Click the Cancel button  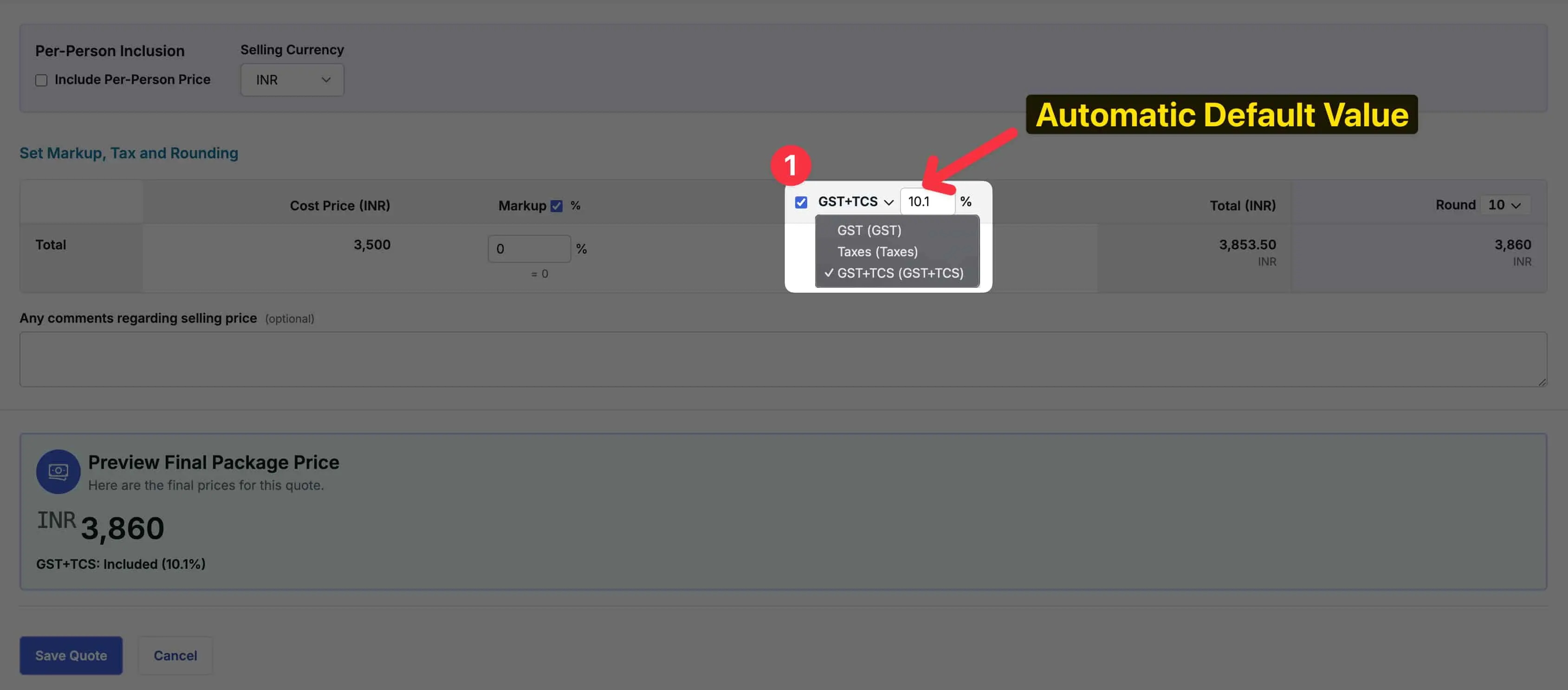[x=174, y=655]
